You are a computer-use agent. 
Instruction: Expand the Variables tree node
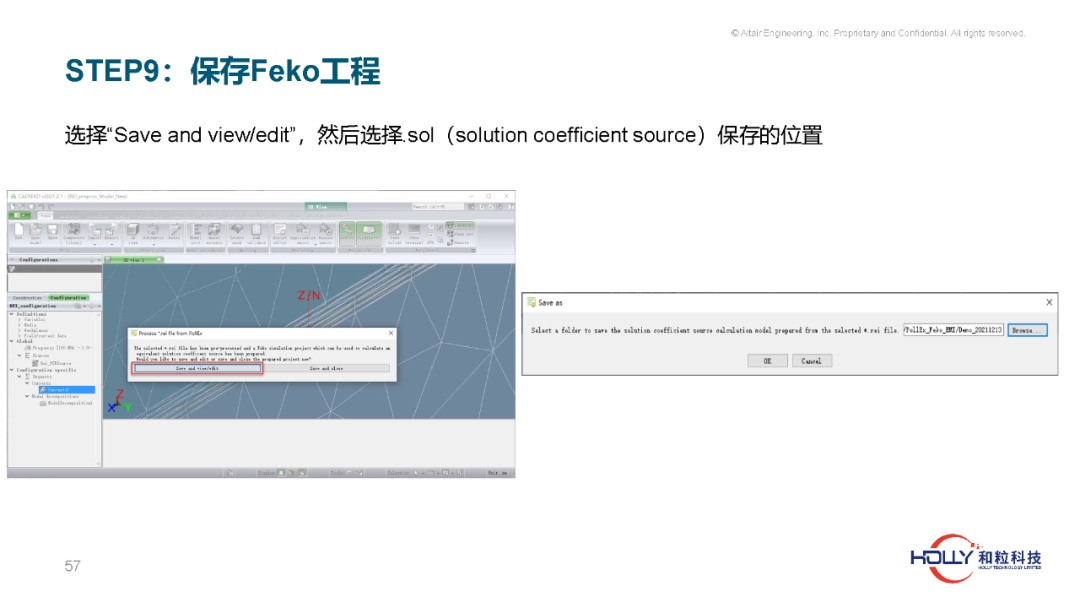point(19,319)
